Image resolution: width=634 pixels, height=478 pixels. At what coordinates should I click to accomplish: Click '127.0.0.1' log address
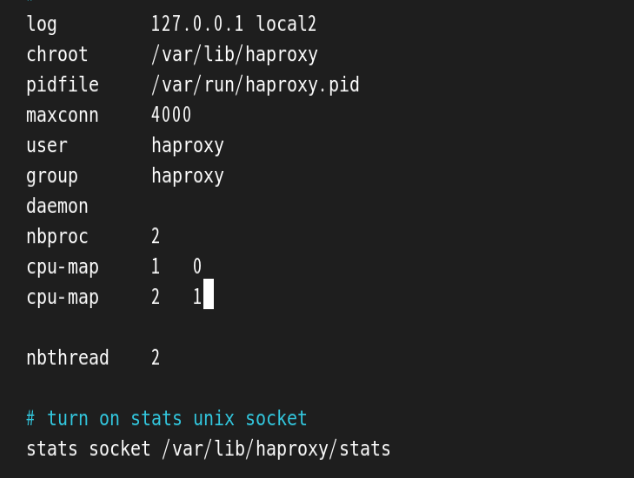click(197, 24)
